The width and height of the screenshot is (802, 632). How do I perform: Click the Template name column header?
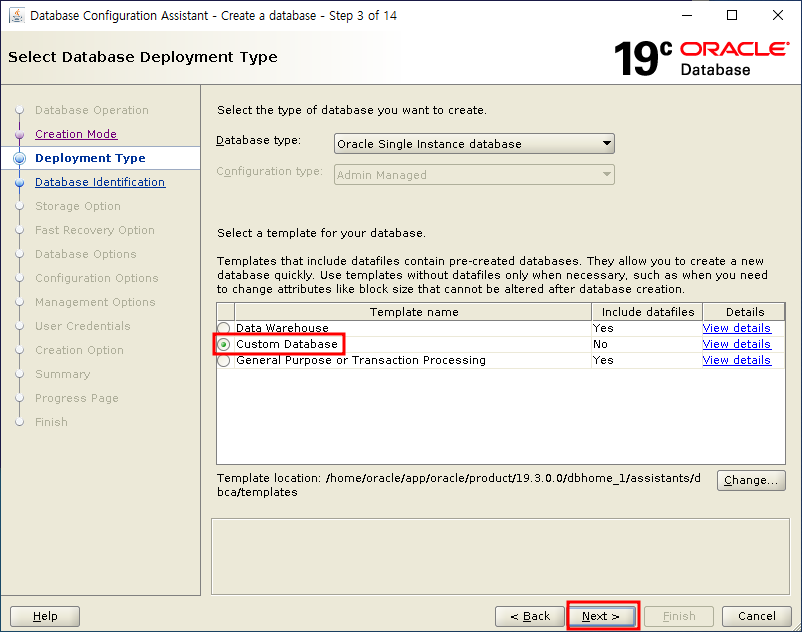(413, 312)
